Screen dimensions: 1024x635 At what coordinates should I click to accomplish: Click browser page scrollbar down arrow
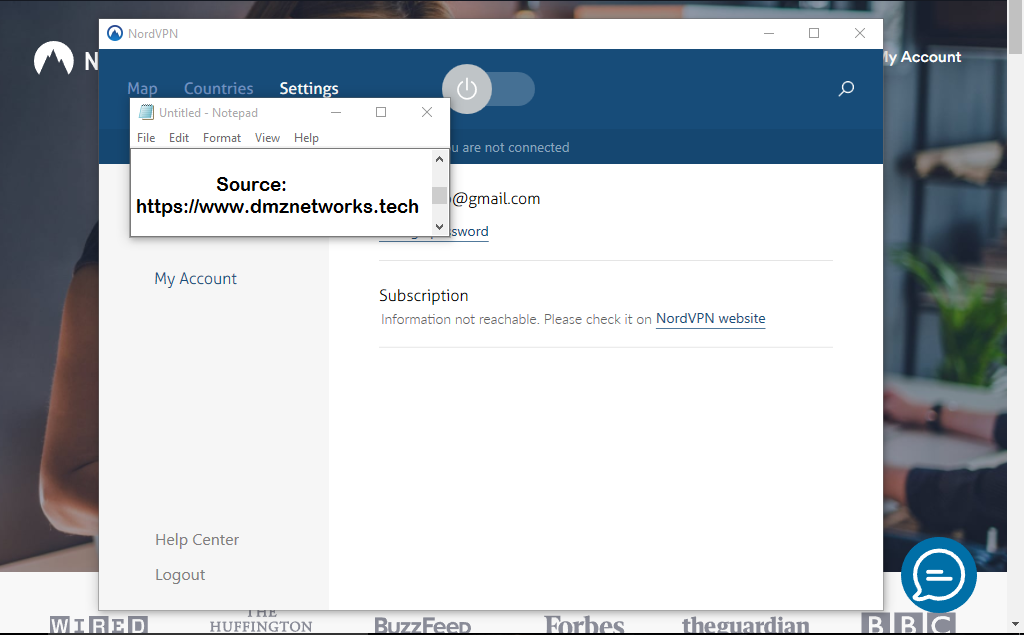click(1016, 625)
